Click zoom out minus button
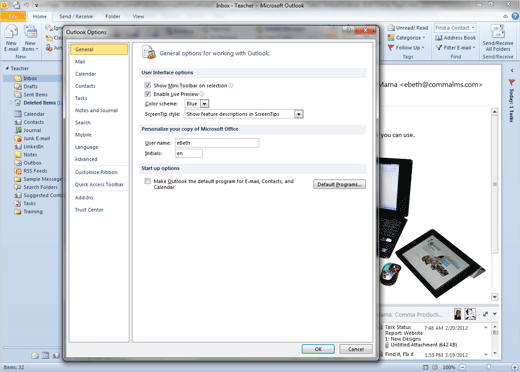Viewport: 520px width, 372px height. [463, 367]
